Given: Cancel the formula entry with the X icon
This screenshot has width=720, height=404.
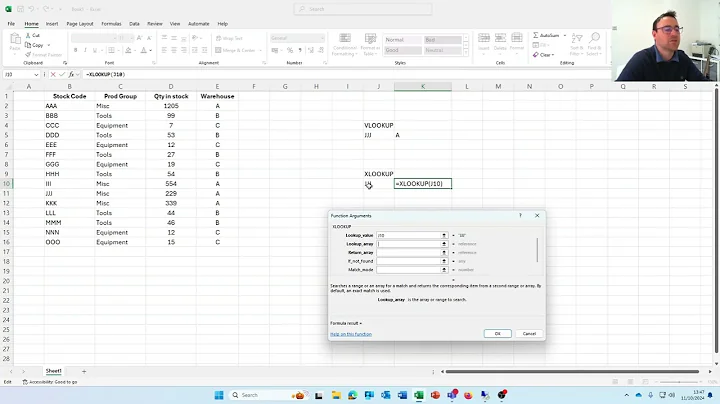Looking at the screenshot, I should coord(53,74).
